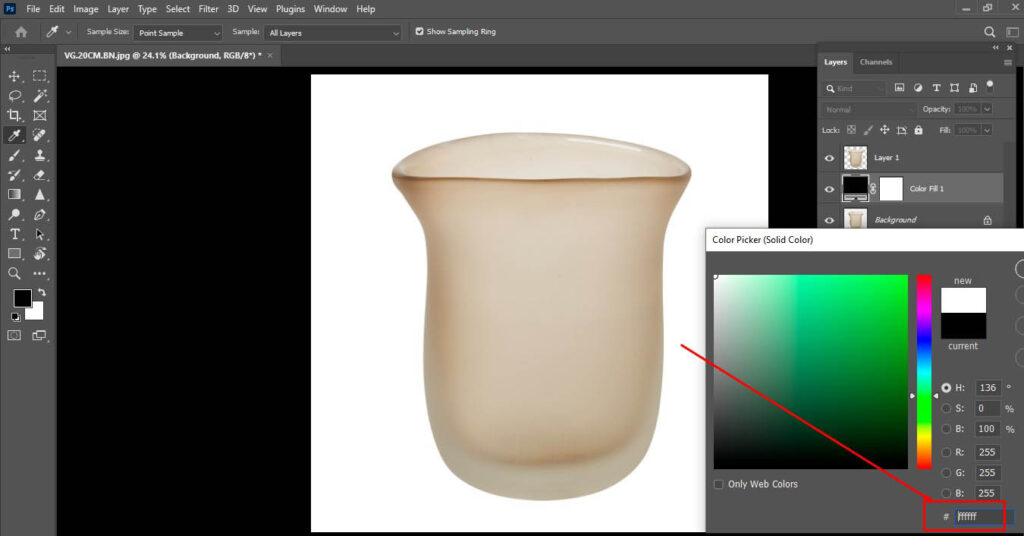Image resolution: width=1024 pixels, height=536 pixels.
Task: Click the Lock position icon
Action: point(884,130)
